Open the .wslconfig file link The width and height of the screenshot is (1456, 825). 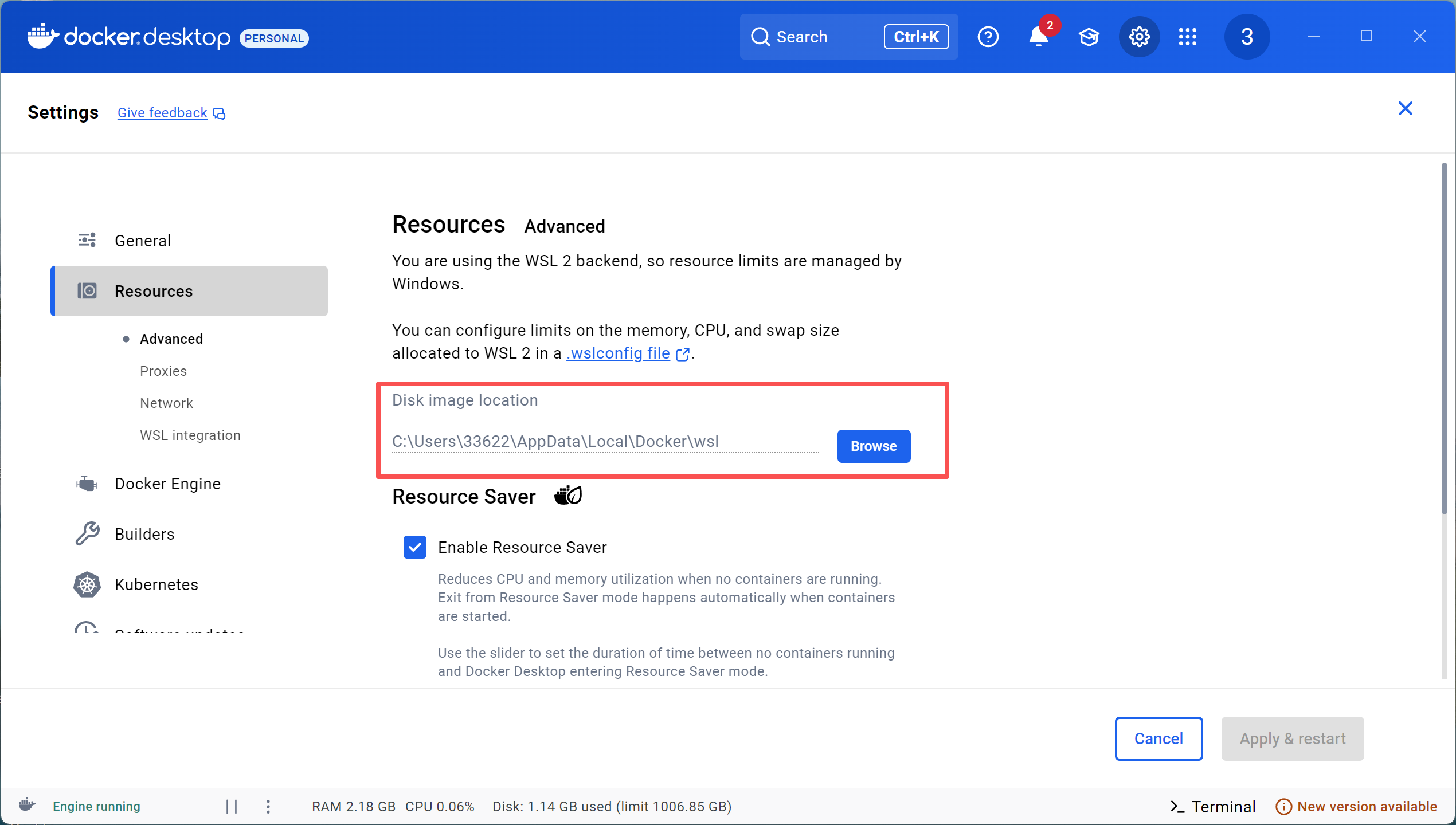(618, 353)
